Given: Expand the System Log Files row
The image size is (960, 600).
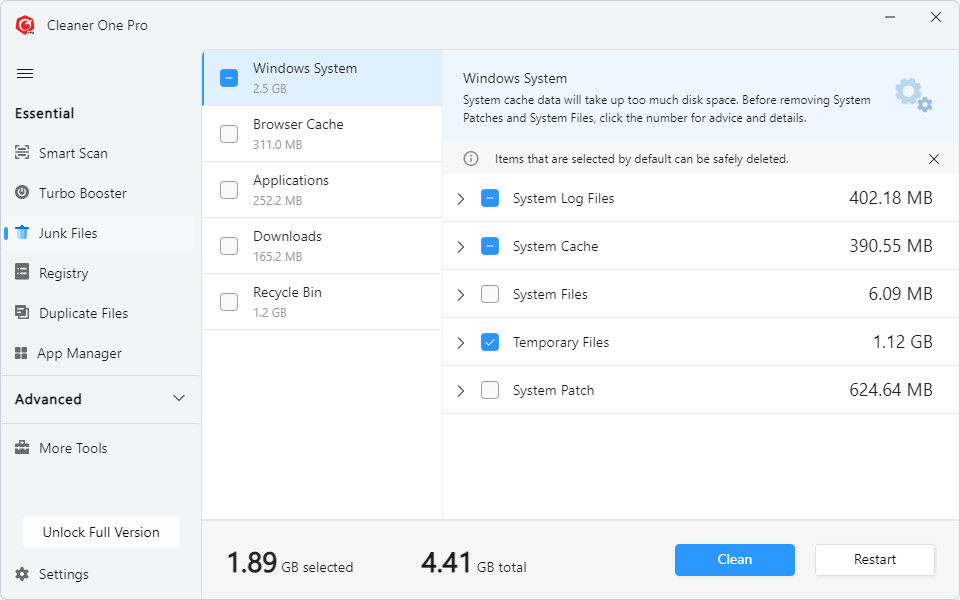Looking at the screenshot, I should [460, 199].
